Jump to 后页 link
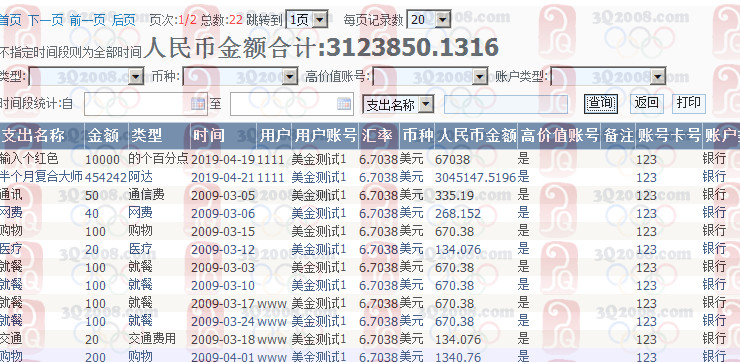740x362 pixels. (124, 20)
